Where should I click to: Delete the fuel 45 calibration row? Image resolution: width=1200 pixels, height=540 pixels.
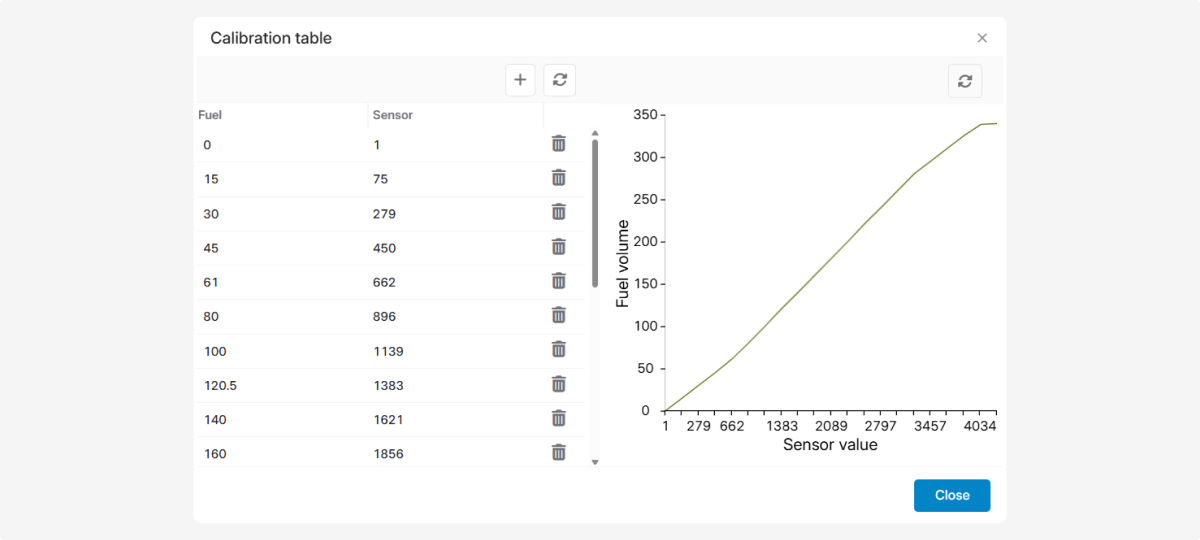(559, 247)
